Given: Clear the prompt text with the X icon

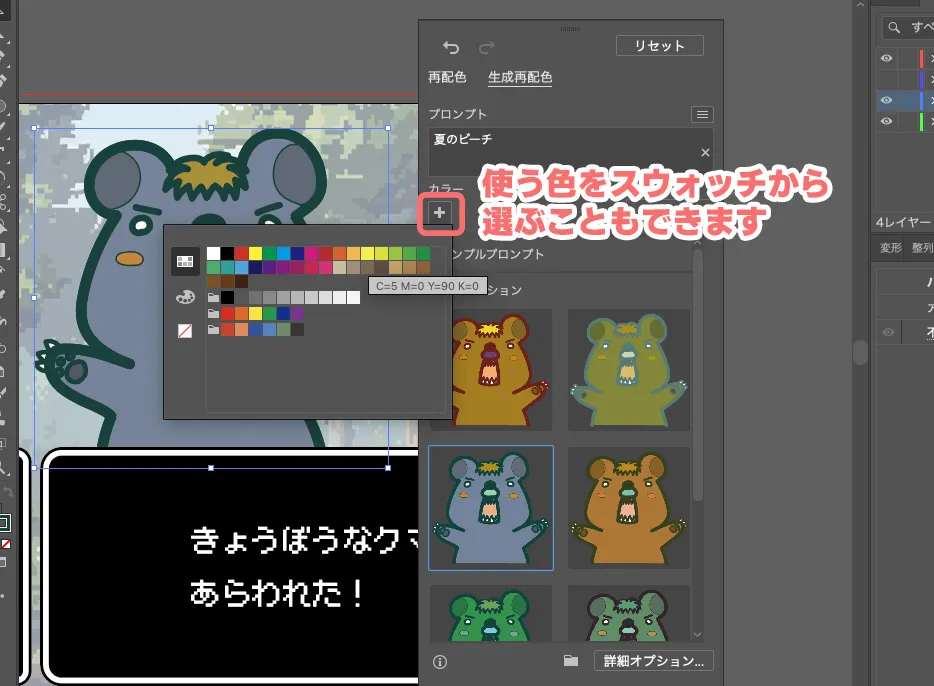Looking at the screenshot, I should pyautogui.click(x=705, y=152).
